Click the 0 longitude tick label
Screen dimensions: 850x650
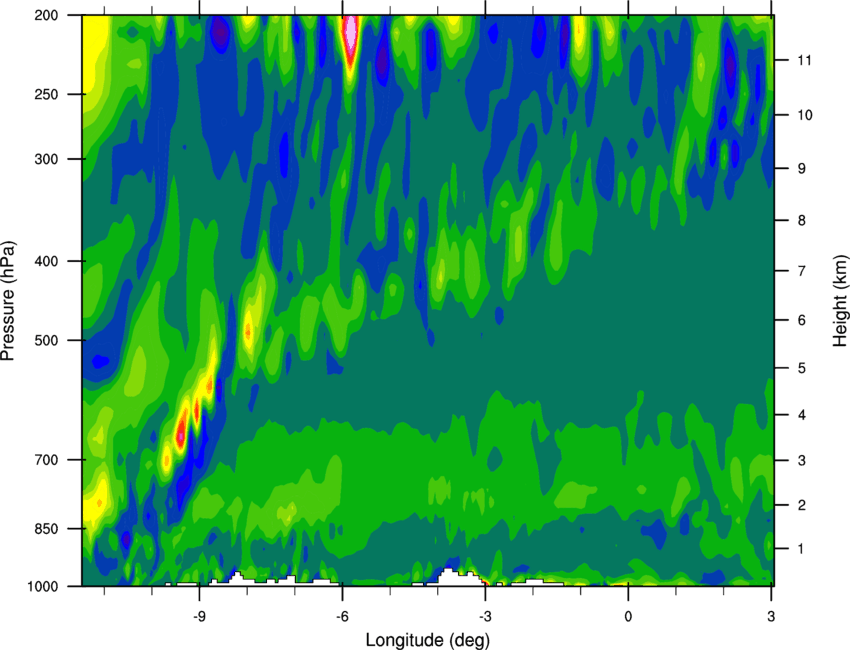tap(628, 616)
